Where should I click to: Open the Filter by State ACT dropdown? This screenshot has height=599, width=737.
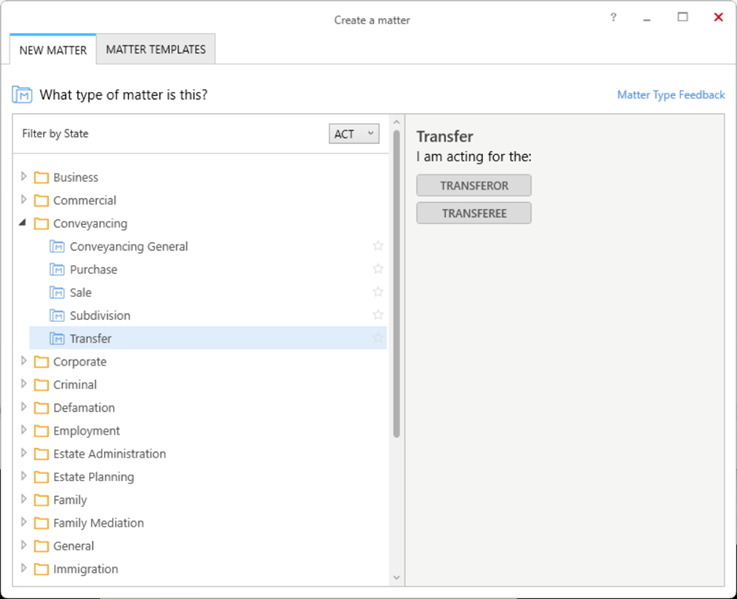click(x=354, y=134)
